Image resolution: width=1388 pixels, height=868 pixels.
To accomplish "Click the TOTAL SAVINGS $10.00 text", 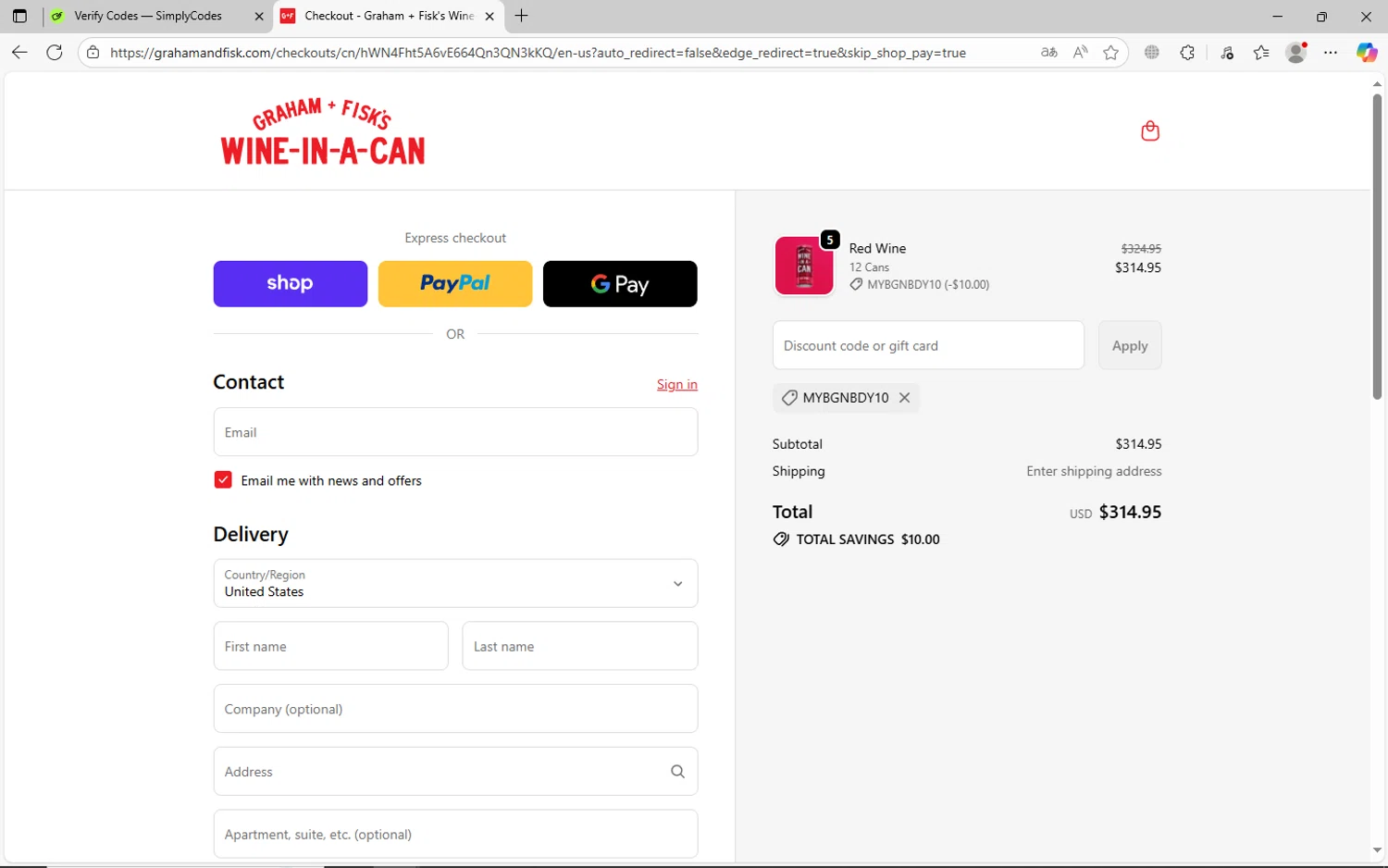I will [868, 539].
